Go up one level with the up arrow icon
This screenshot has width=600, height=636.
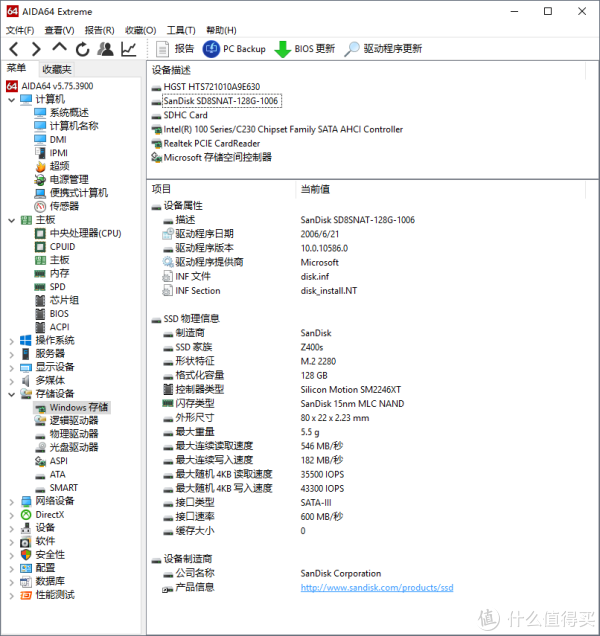coord(59,48)
